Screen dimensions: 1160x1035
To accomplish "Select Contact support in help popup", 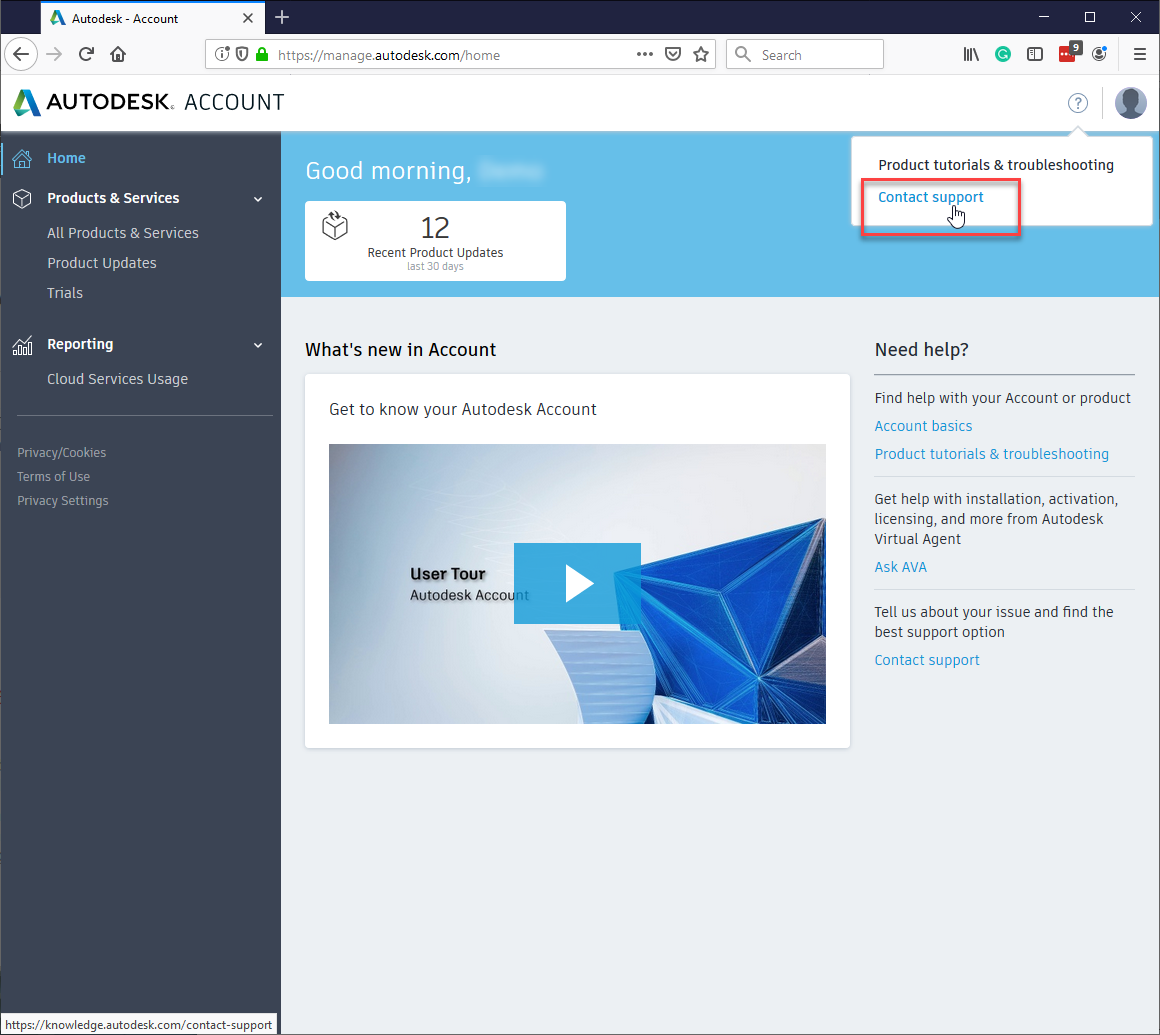I will click(x=930, y=198).
